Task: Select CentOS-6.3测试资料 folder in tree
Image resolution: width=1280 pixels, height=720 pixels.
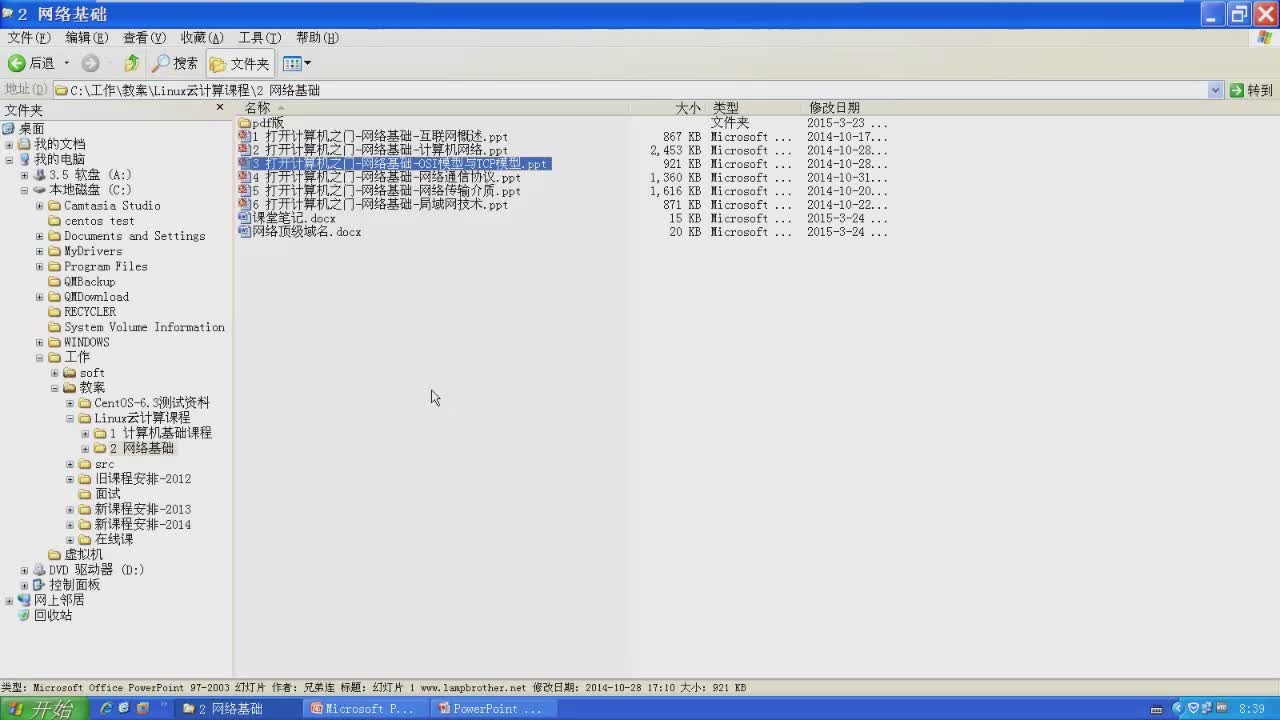Action: 152,403
